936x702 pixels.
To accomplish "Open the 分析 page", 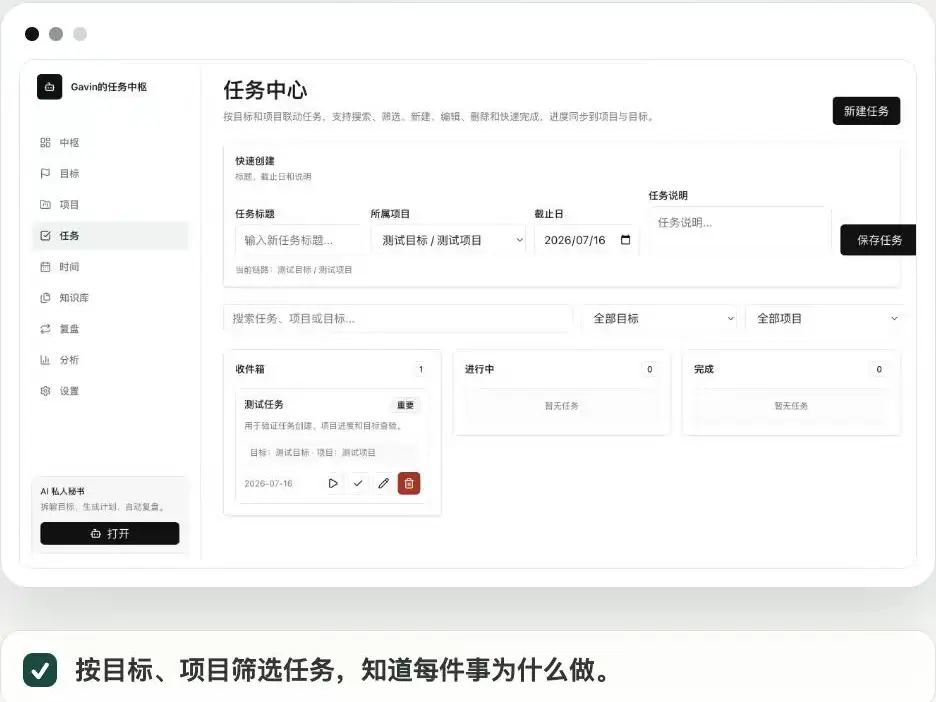I will [x=110, y=360].
